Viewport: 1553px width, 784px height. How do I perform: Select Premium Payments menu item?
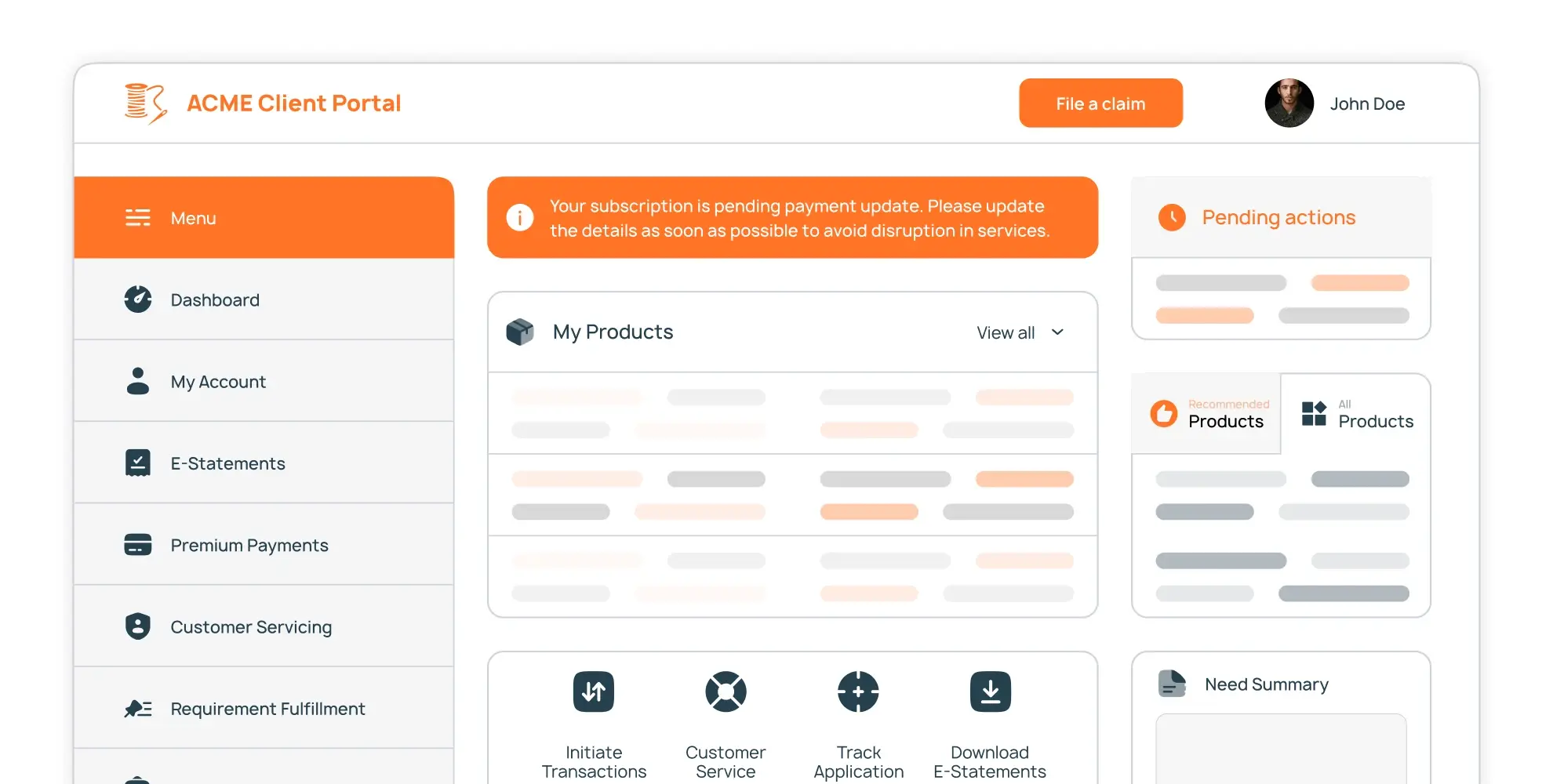pyautogui.click(x=264, y=544)
